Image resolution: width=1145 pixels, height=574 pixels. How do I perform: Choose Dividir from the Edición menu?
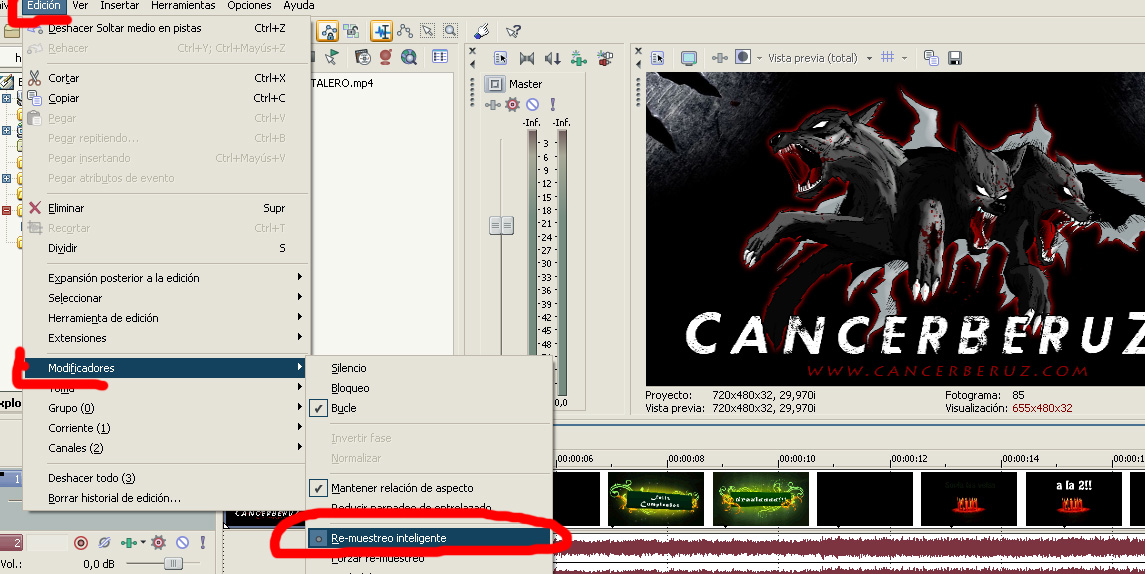[x=166, y=248]
